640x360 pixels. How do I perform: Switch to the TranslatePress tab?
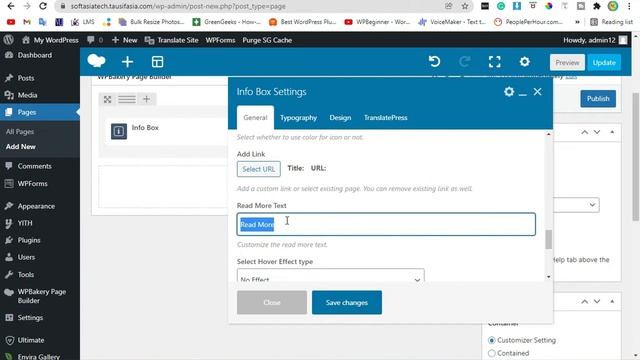click(x=385, y=118)
